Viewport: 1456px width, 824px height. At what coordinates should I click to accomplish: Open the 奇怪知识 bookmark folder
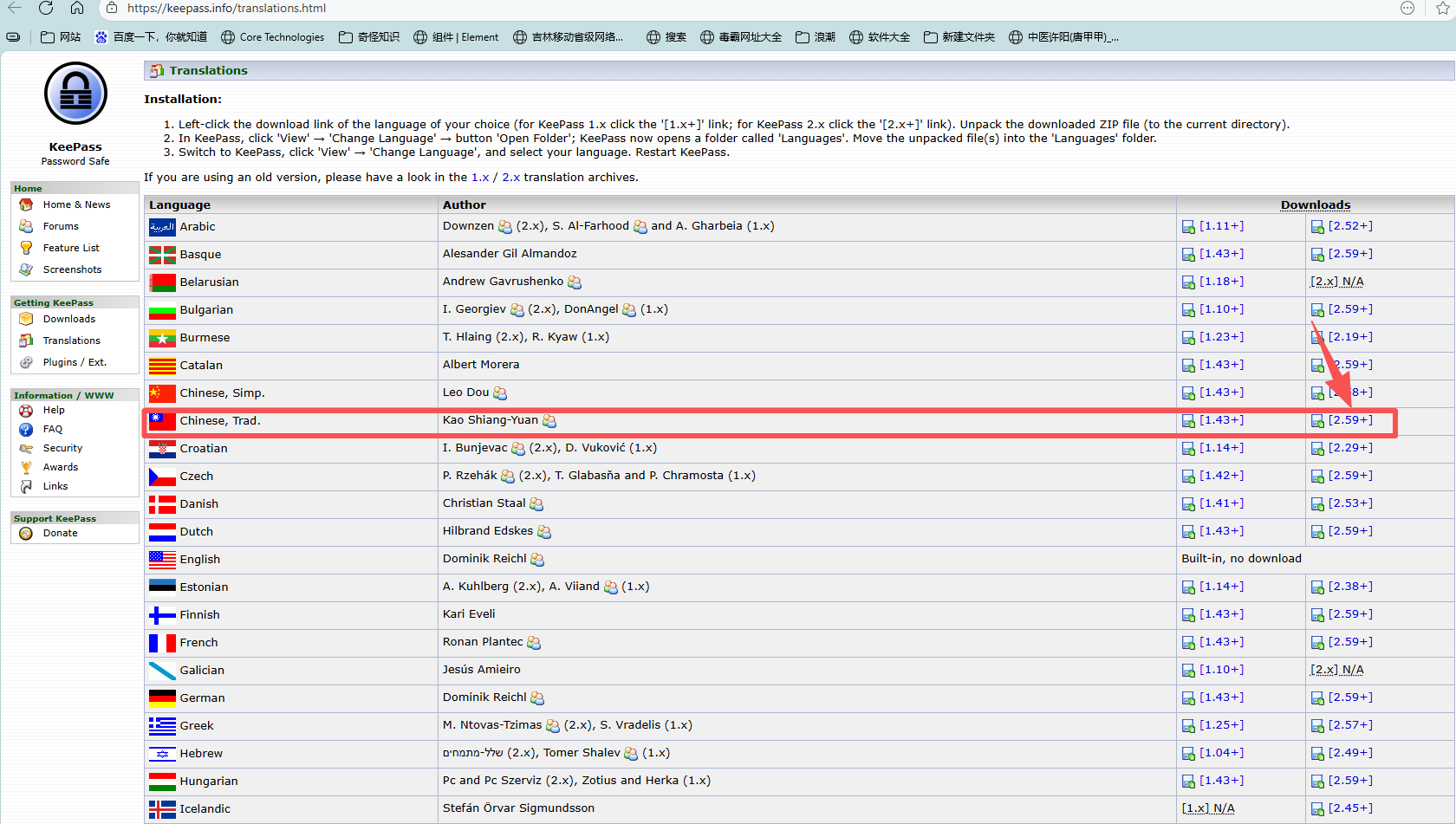pos(369,37)
